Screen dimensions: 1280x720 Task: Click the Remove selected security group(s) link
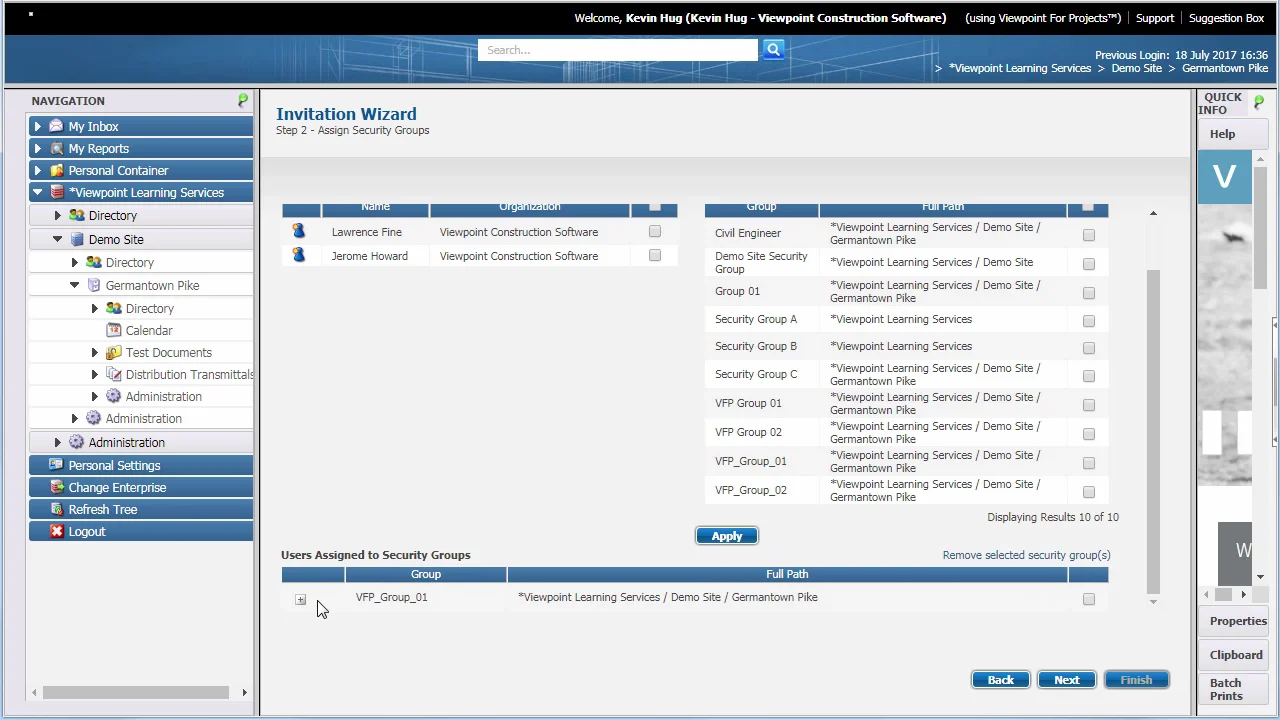coord(1026,555)
